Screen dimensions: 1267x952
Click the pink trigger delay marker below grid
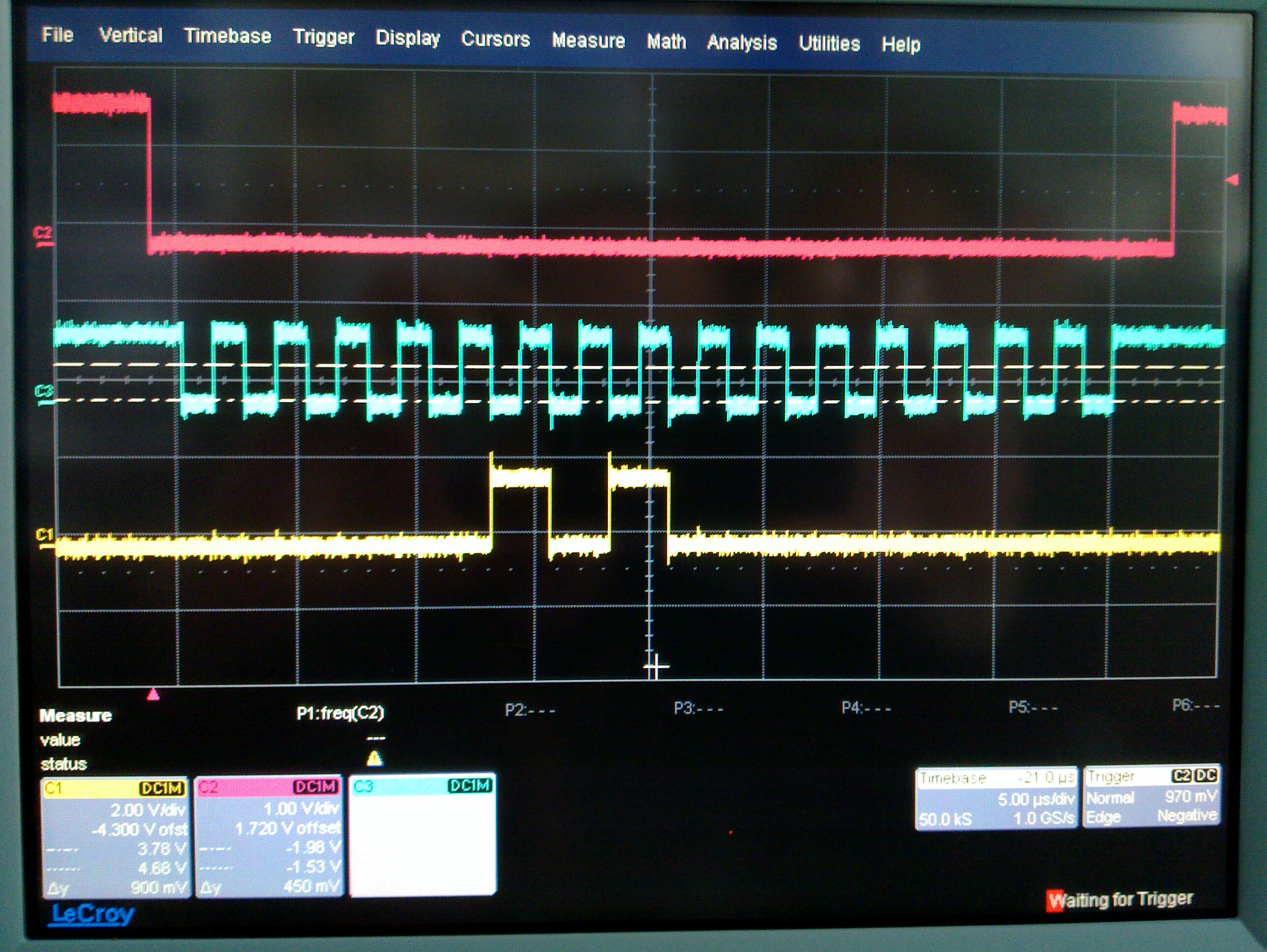pyautogui.click(x=153, y=695)
